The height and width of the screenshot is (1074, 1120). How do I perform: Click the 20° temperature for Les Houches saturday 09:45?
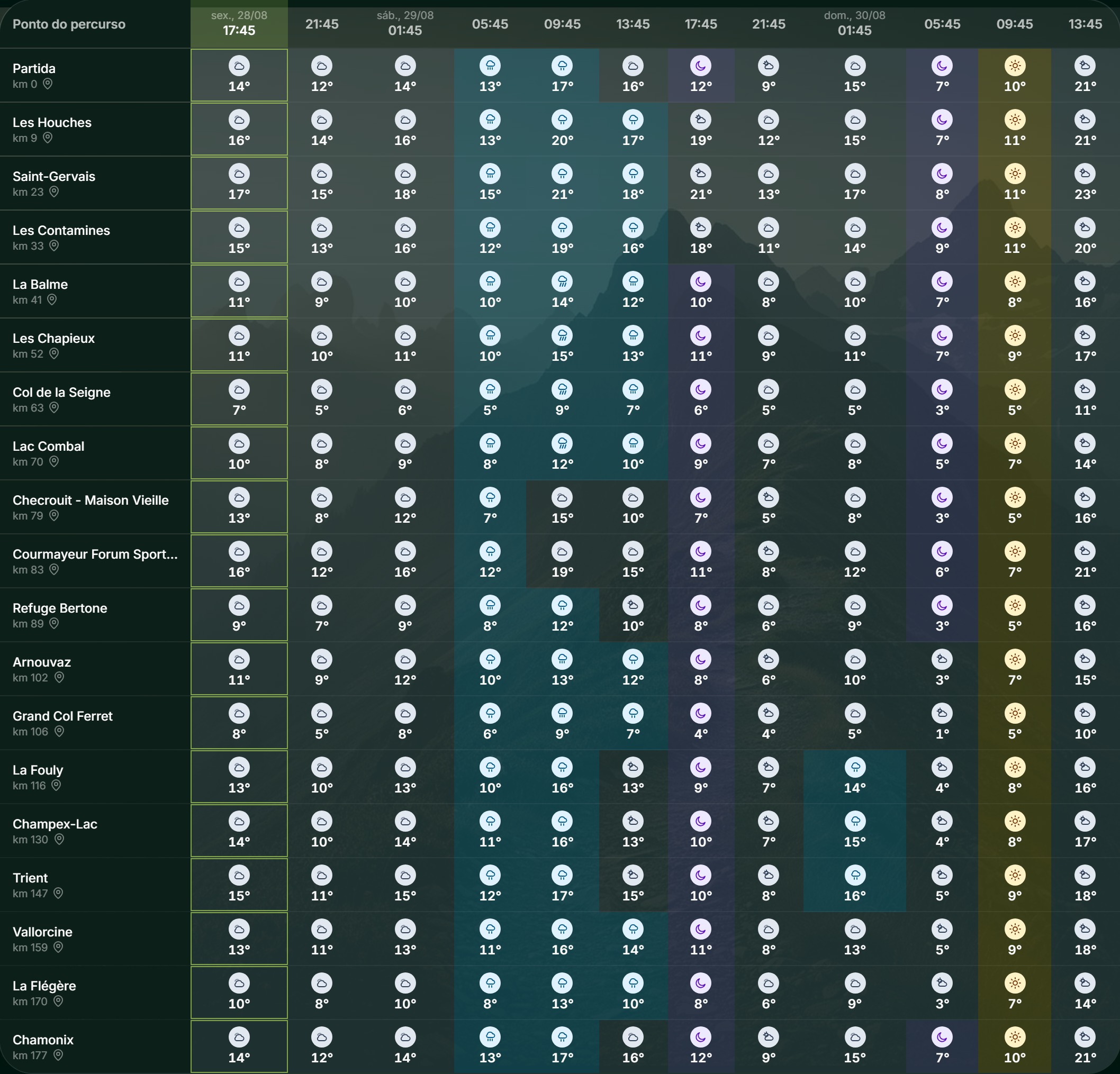click(562, 141)
